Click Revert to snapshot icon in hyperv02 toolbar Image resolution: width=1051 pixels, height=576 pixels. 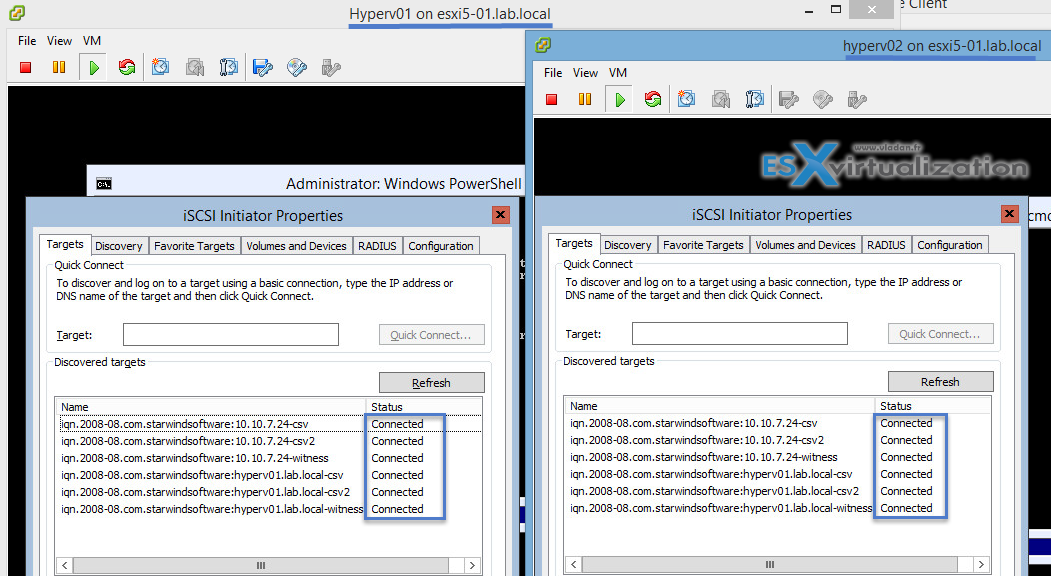721,99
